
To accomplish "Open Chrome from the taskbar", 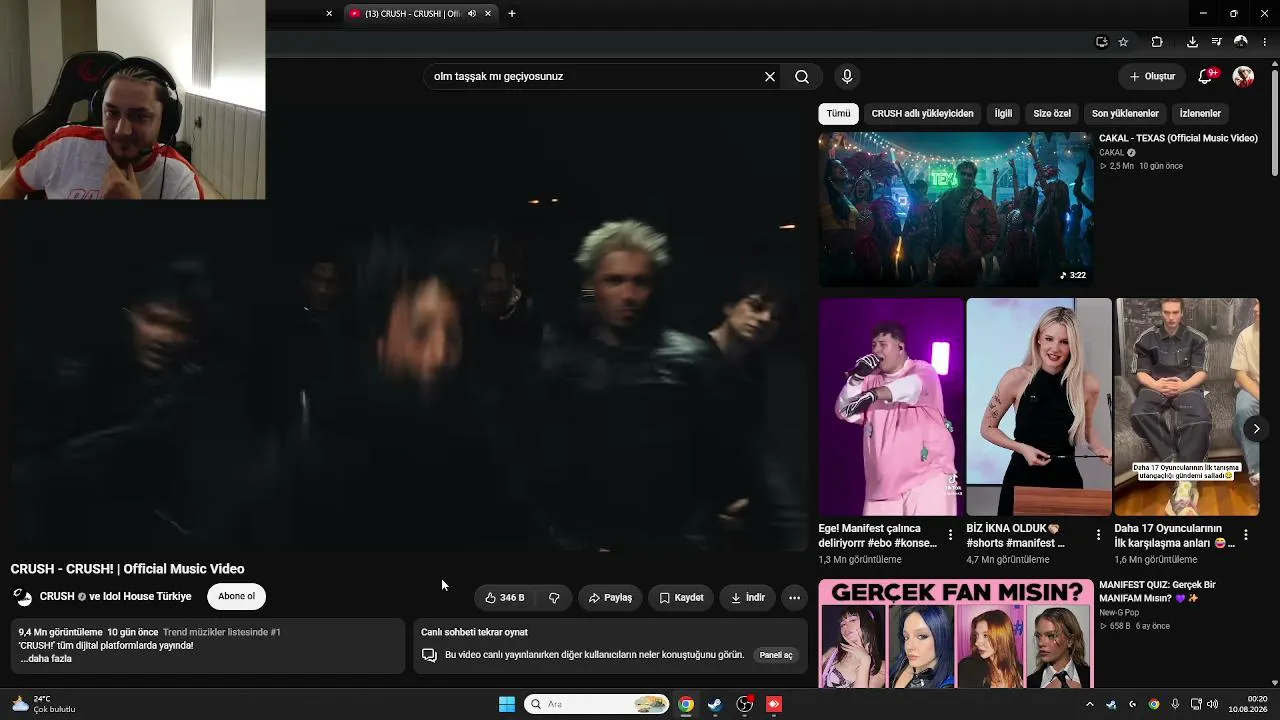I will [x=686, y=704].
